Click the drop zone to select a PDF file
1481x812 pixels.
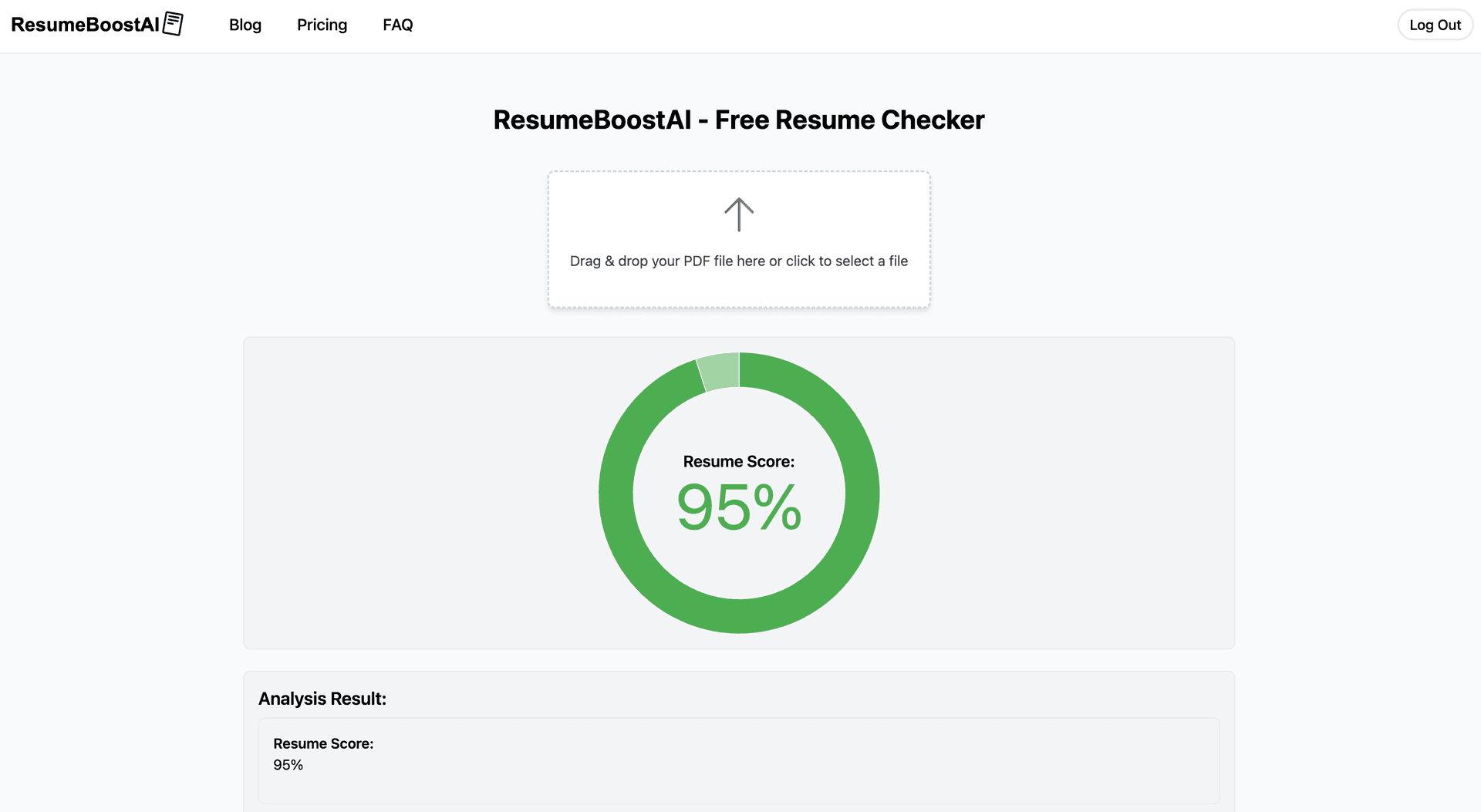click(738, 239)
